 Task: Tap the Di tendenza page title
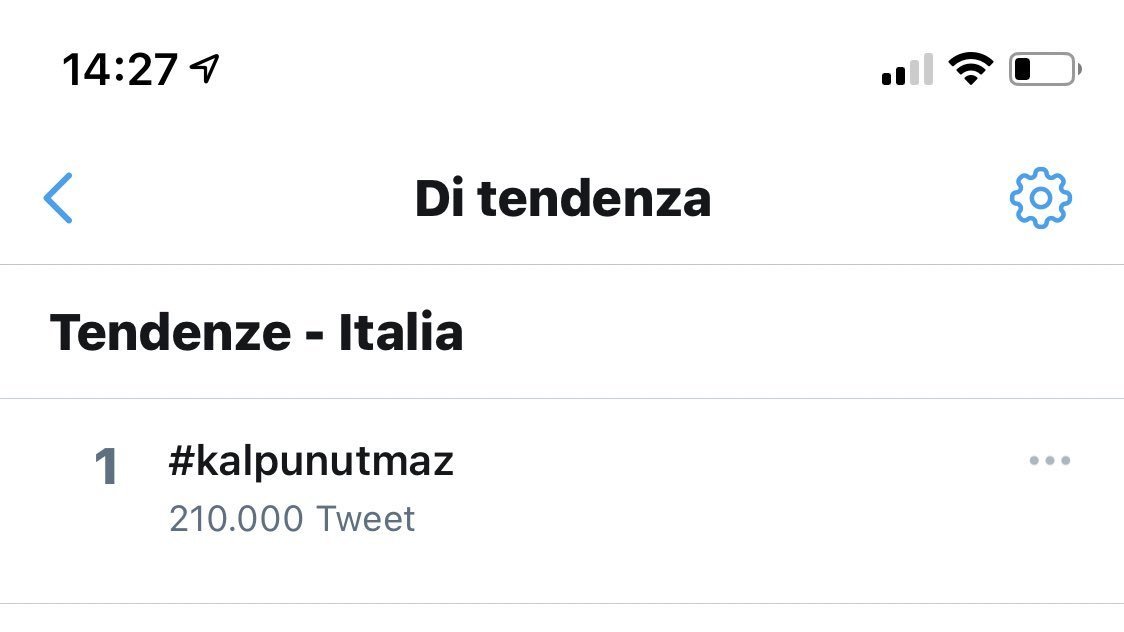click(x=562, y=199)
